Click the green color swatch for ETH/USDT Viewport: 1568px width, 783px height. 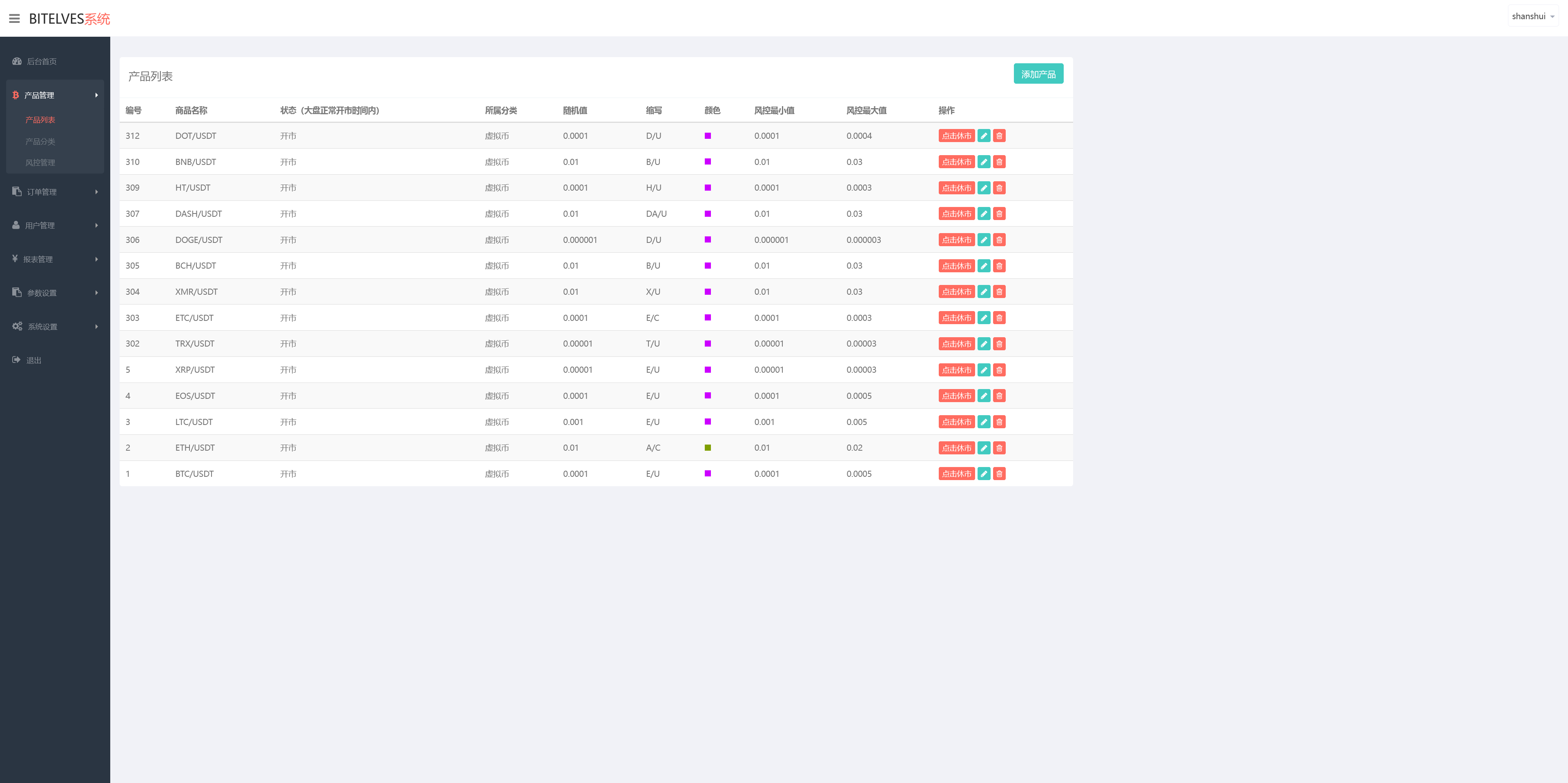[707, 448]
